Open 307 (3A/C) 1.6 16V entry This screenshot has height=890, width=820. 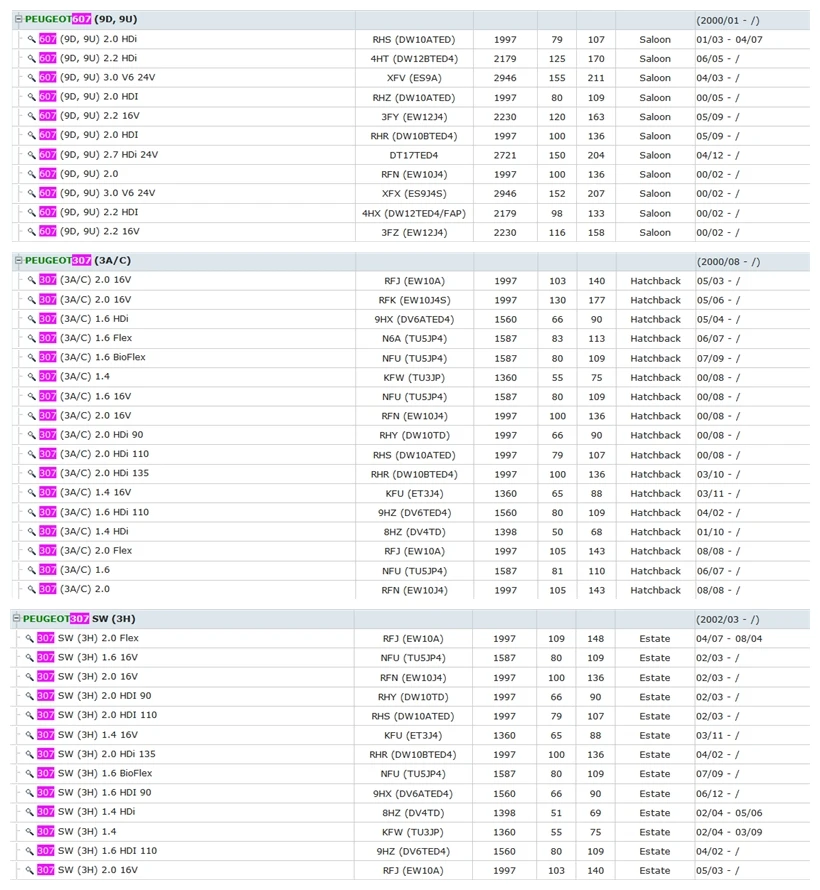pyautogui.click(x=85, y=396)
